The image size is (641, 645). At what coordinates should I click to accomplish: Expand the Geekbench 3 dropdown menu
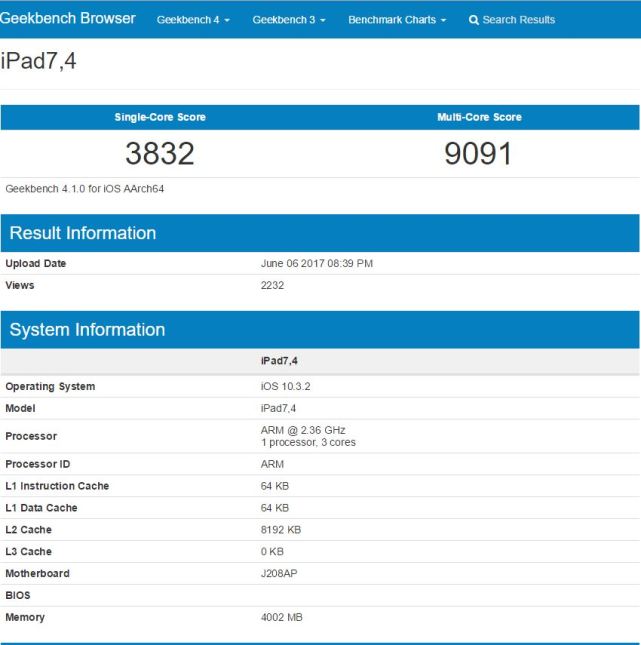(x=289, y=20)
